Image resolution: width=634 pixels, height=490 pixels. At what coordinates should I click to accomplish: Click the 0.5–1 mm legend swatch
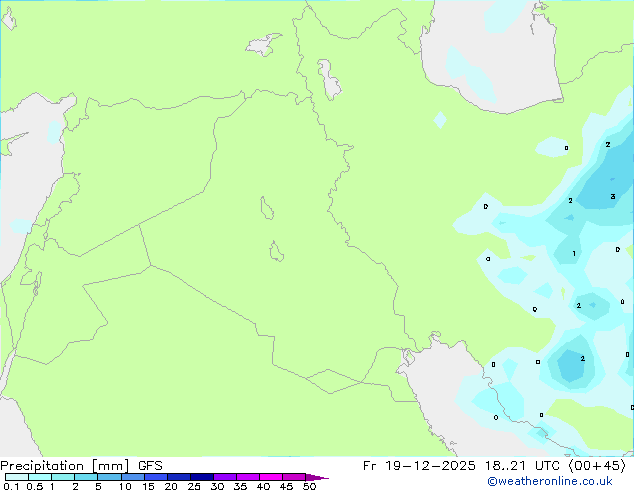click(40, 477)
